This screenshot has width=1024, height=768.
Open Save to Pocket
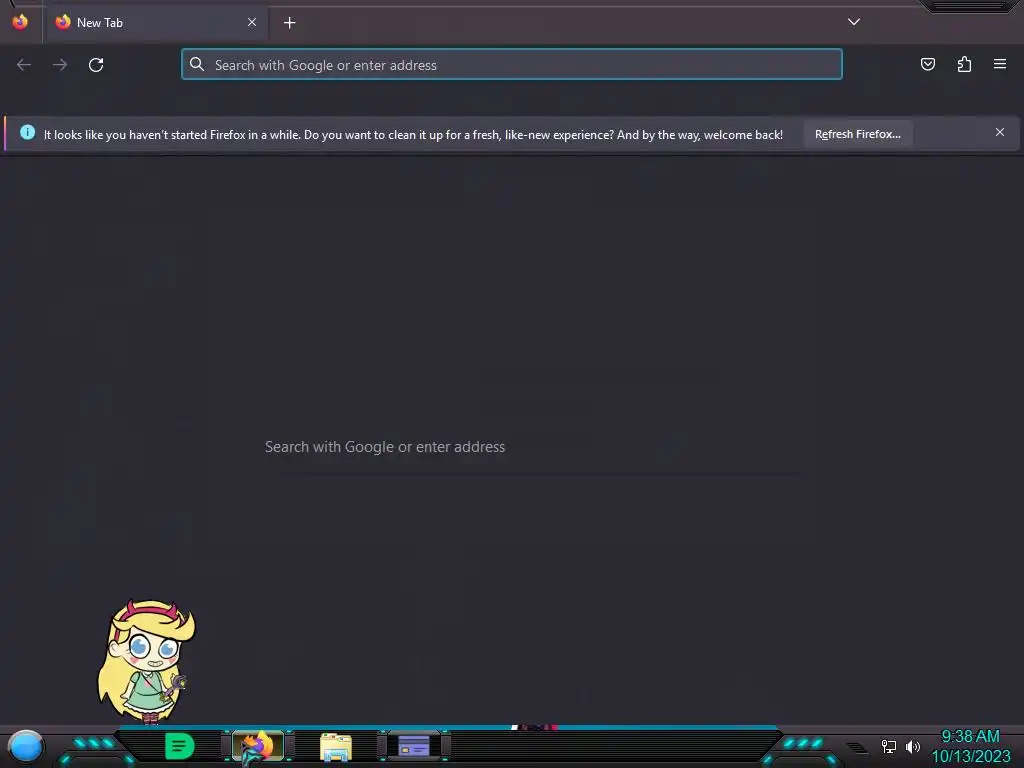[927, 64]
